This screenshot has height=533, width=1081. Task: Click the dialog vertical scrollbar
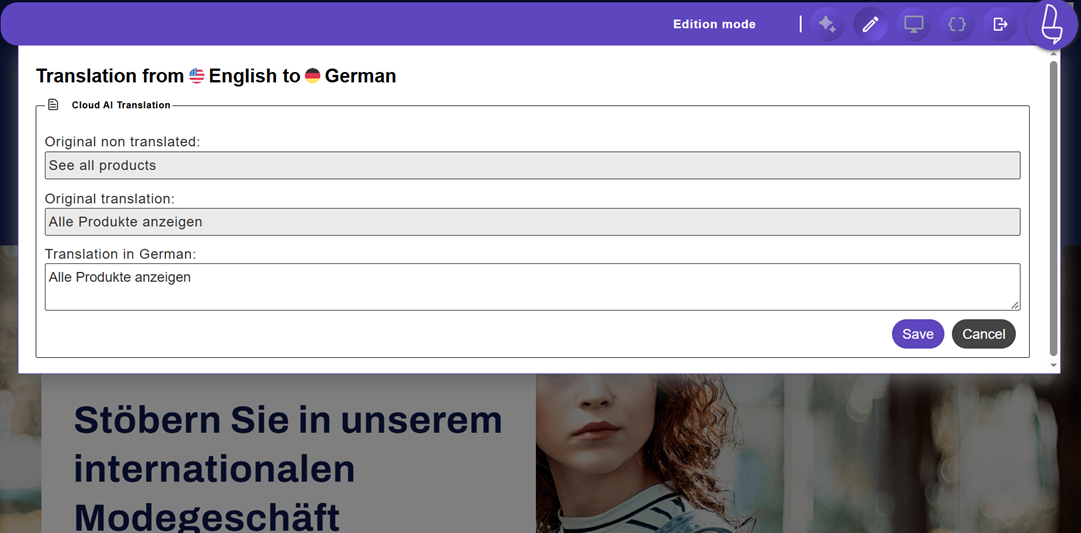pos(1053,207)
